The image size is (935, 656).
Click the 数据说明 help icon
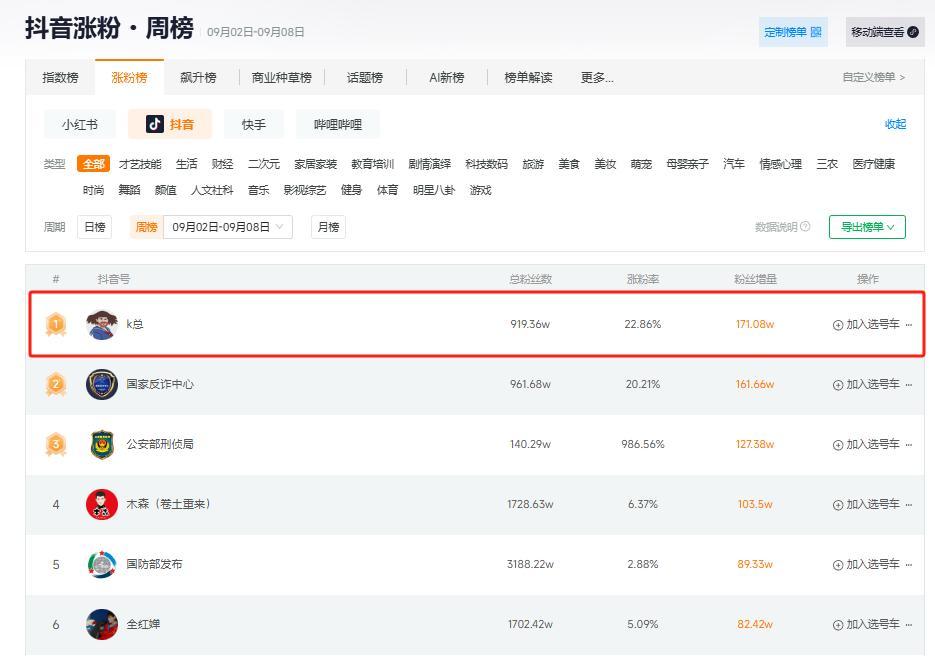pos(806,227)
